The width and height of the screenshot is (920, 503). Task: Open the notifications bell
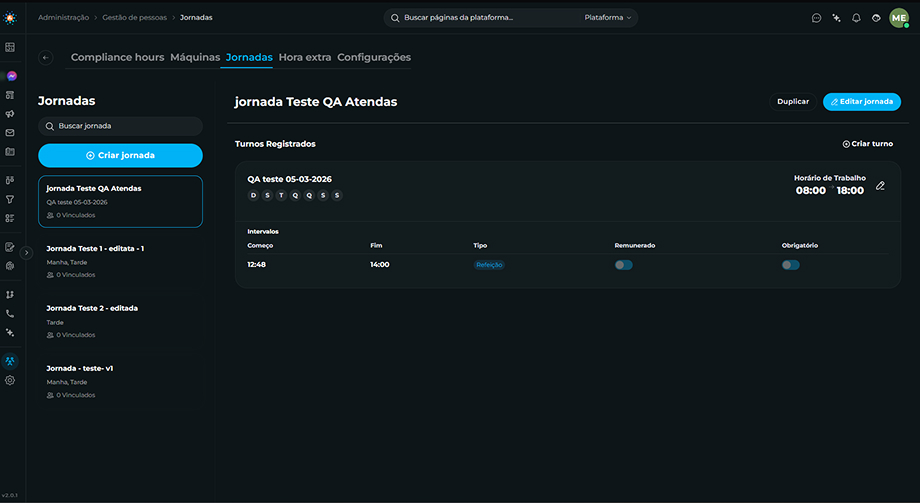click(856, 18)
